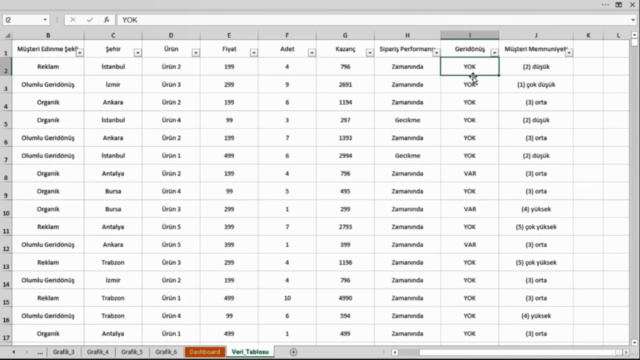Screen dimensions: 640x360
Task: Select VAR cell in row 12
Action: click(469, 244)
